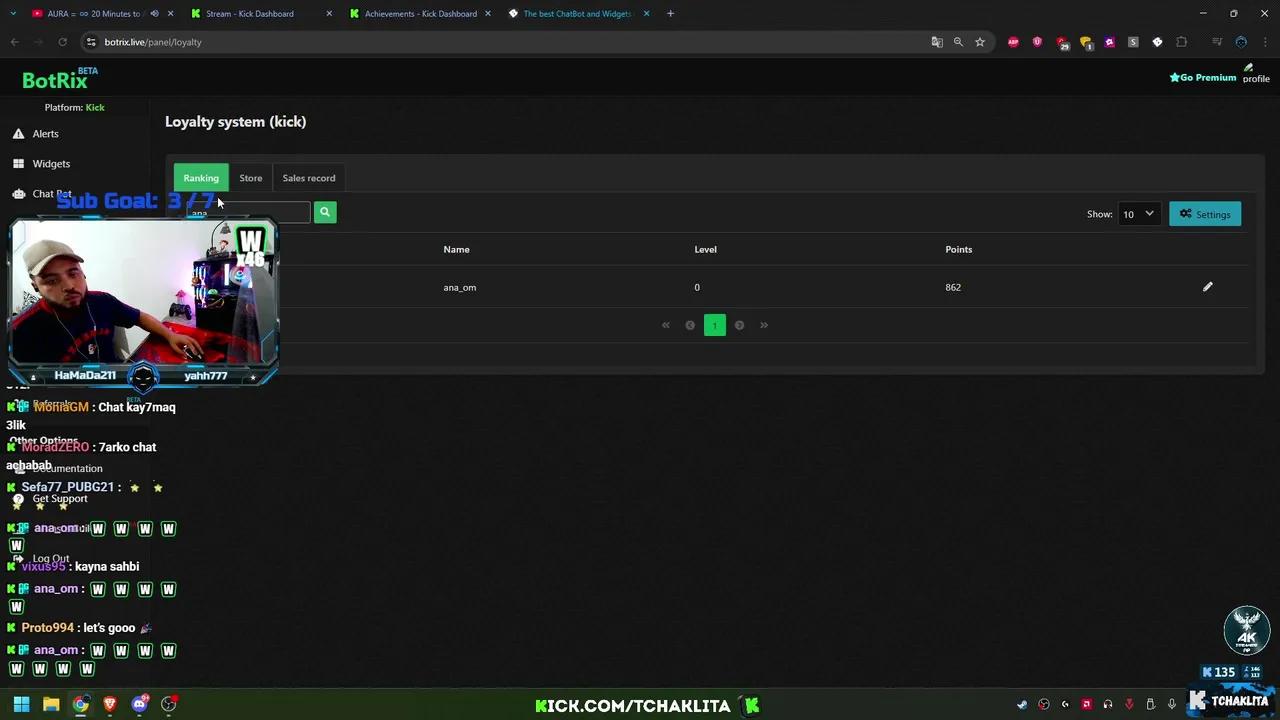Click the Level column header

[x=705, y=249]
